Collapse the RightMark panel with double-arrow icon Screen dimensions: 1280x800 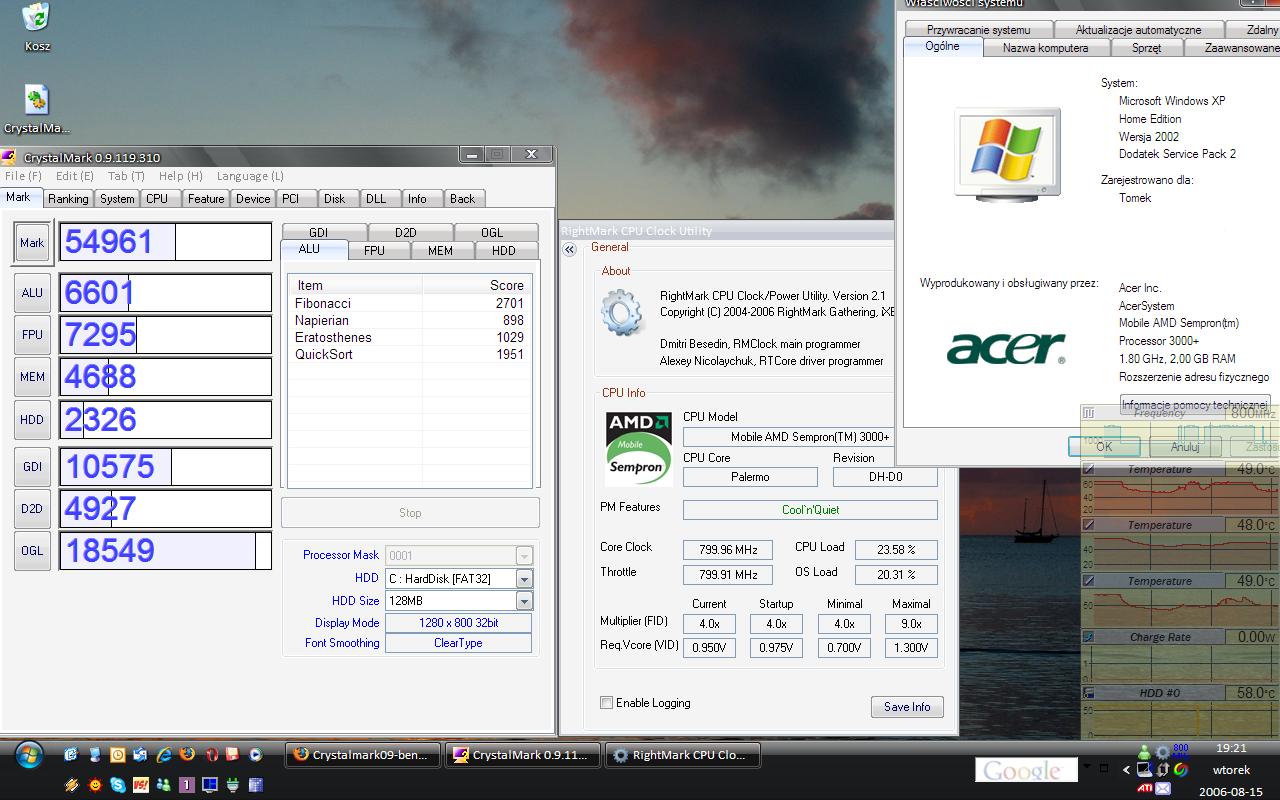coord(570,250)
